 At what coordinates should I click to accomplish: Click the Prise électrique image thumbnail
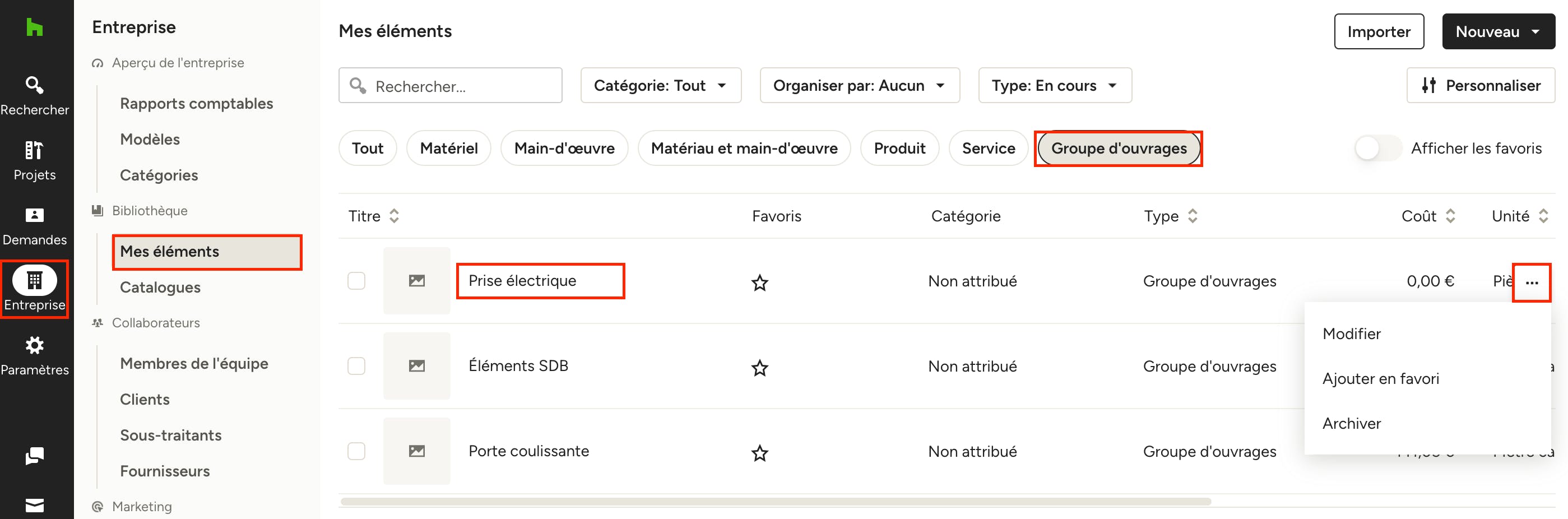tap(417, 280)
